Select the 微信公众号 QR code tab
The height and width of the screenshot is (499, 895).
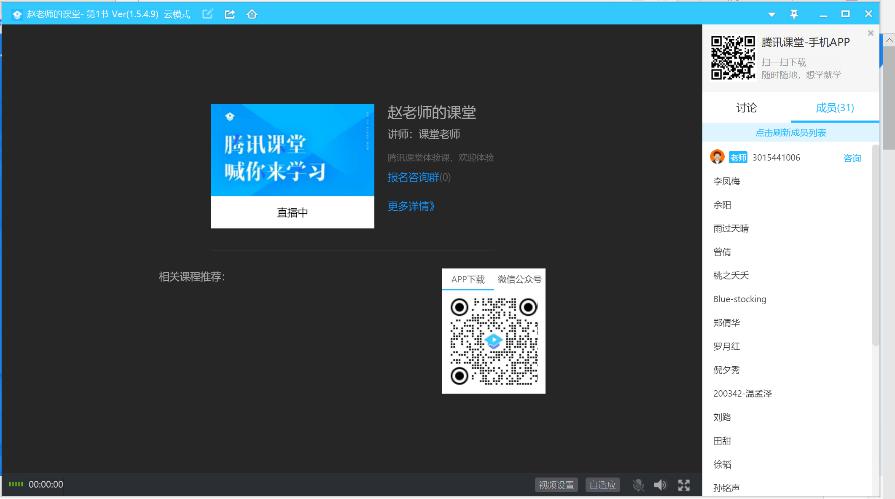(x=519, y=279)
